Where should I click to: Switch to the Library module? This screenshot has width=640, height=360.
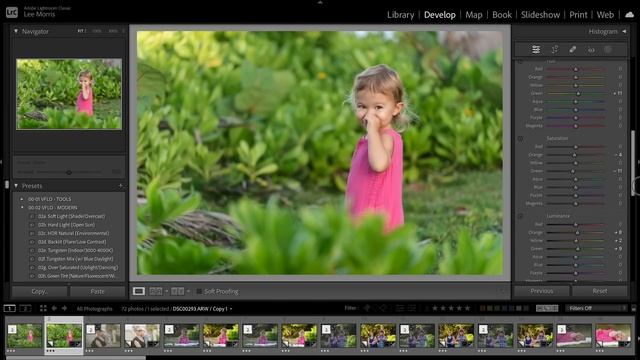pos(400,15)
